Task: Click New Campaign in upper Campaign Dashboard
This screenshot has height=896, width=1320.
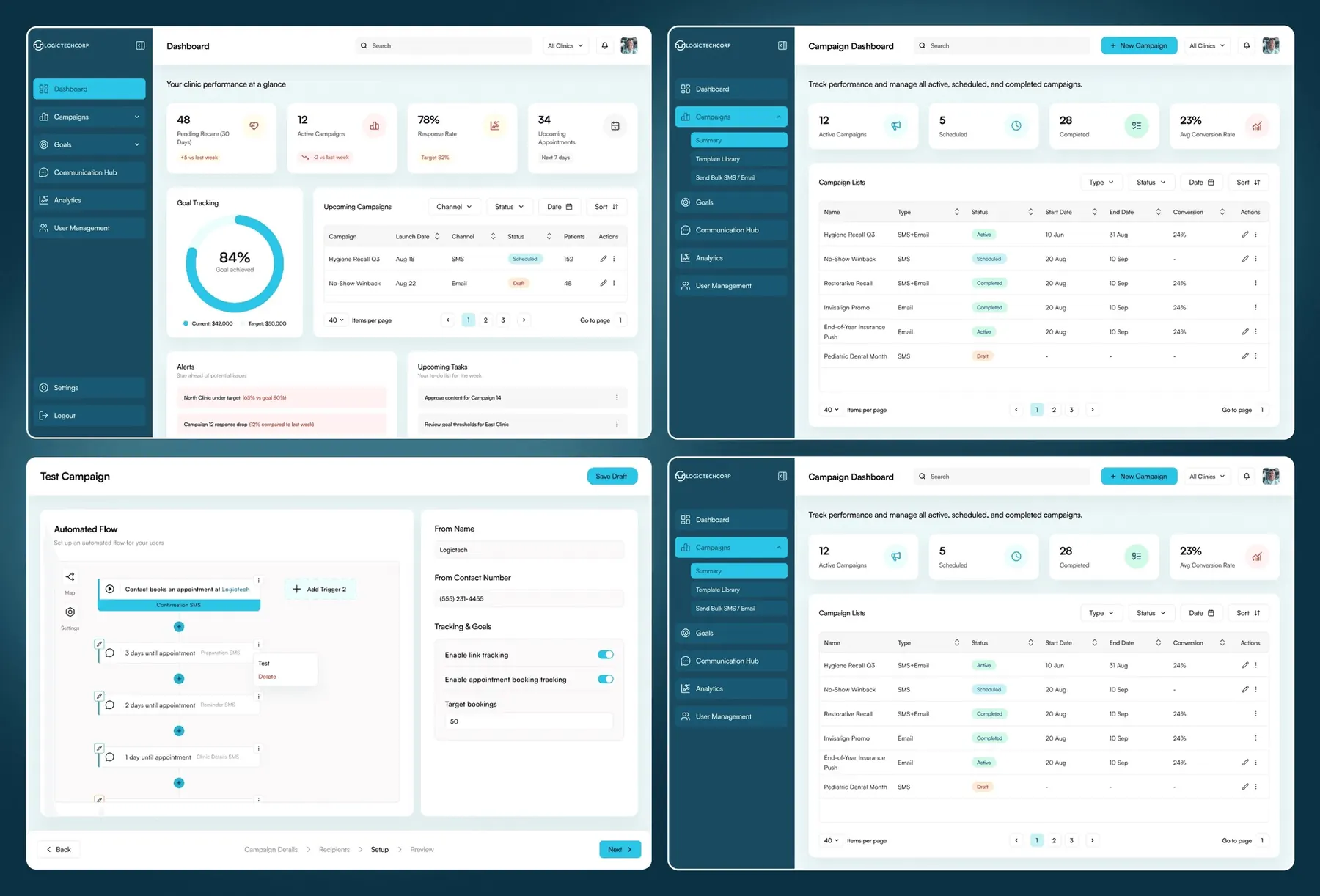Action: (x=1139, y=45)
